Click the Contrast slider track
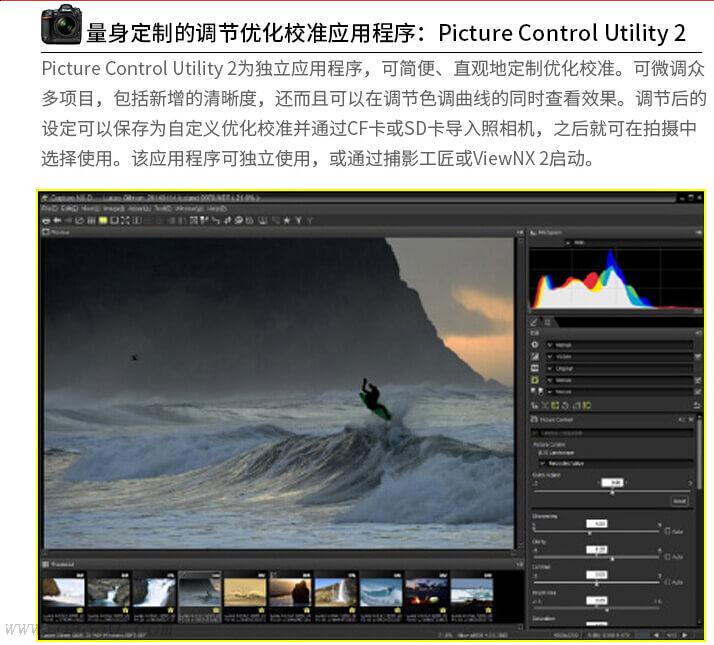Image resolution: width=714 pixels, height=645 pixels. point(597,583)
